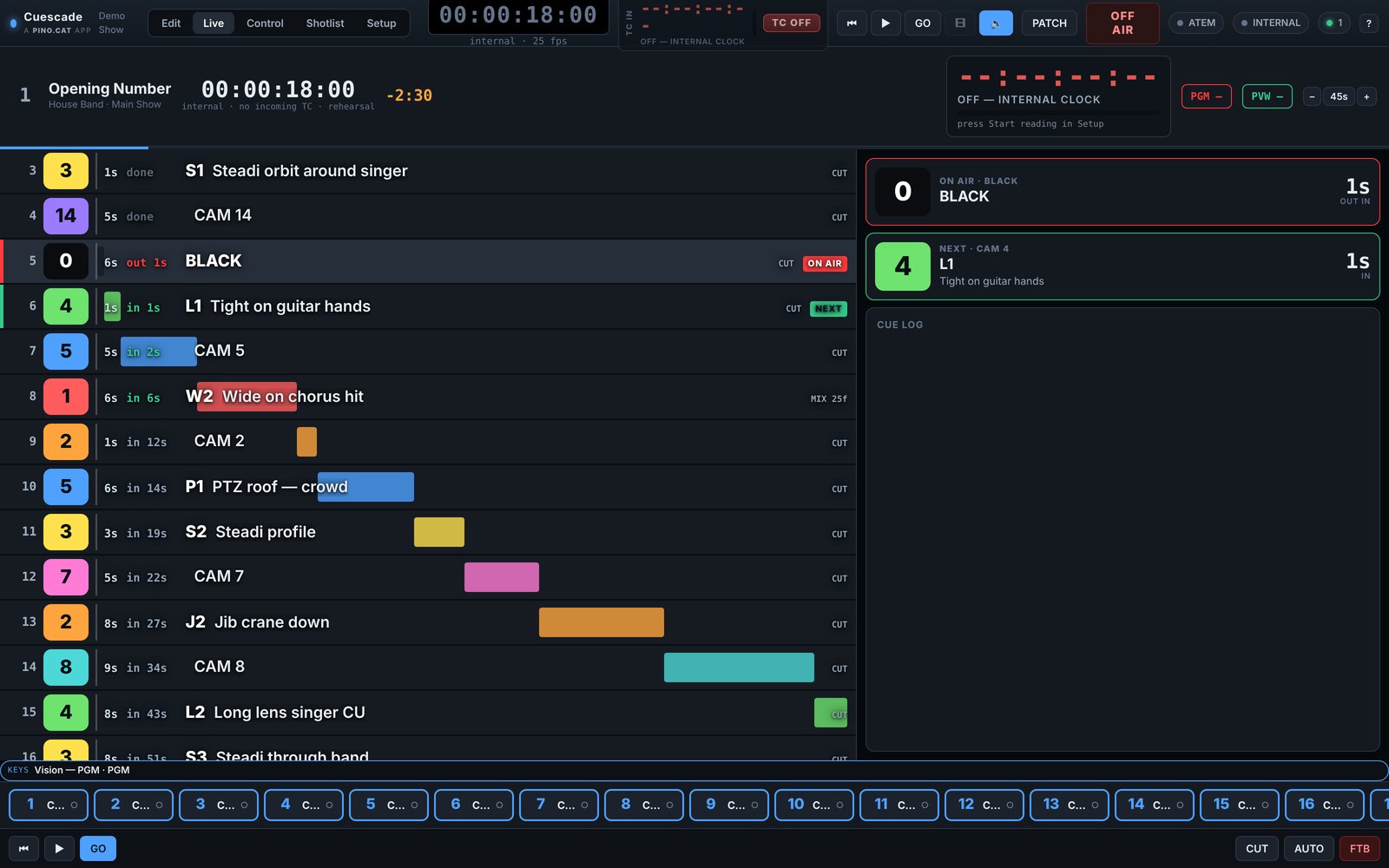This screenshot has width=1389, height=868.
Task: Click the big 4 badge in NEXT card
Action: (x=903, y=266)
